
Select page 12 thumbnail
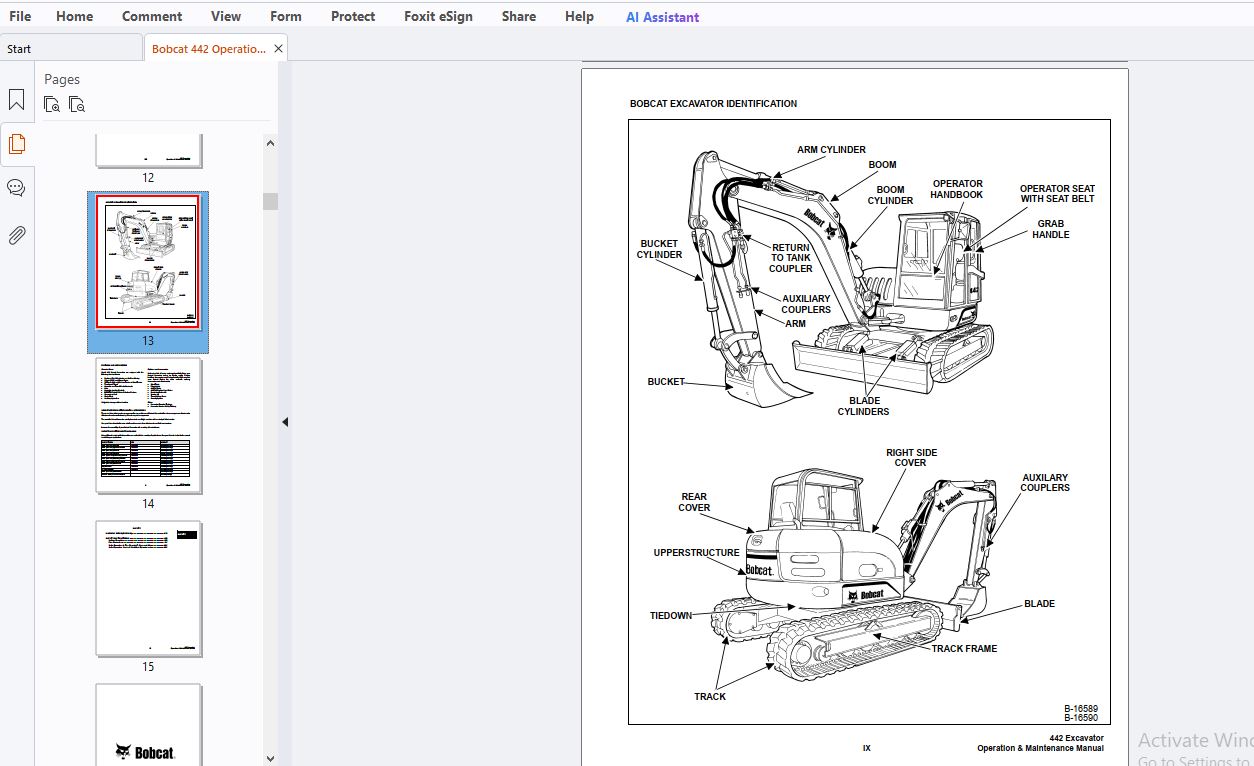(x=149, y=150)
